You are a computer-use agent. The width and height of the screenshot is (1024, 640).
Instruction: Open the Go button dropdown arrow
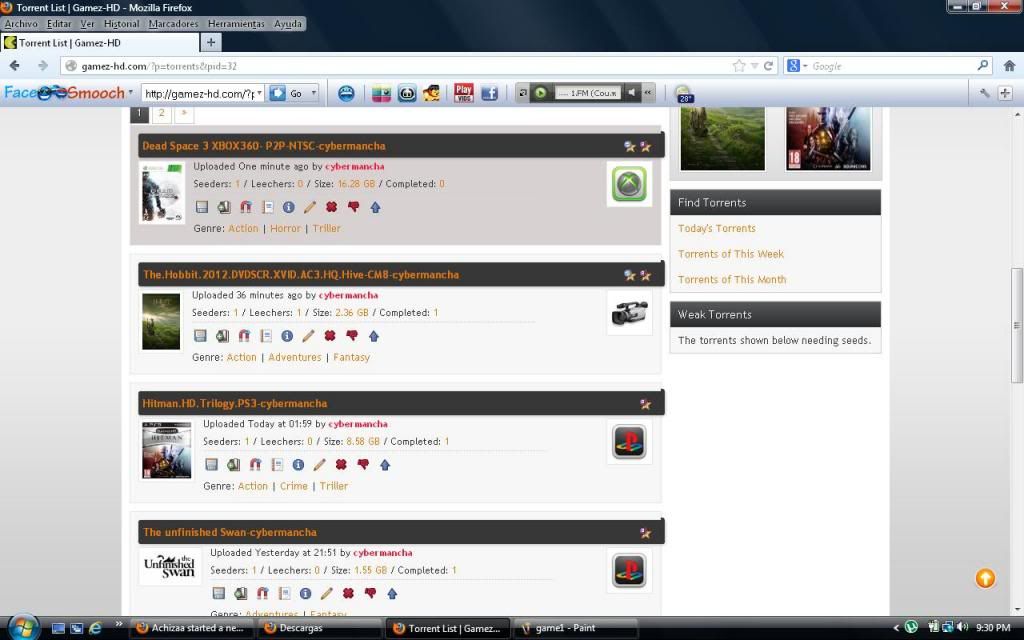313,93
